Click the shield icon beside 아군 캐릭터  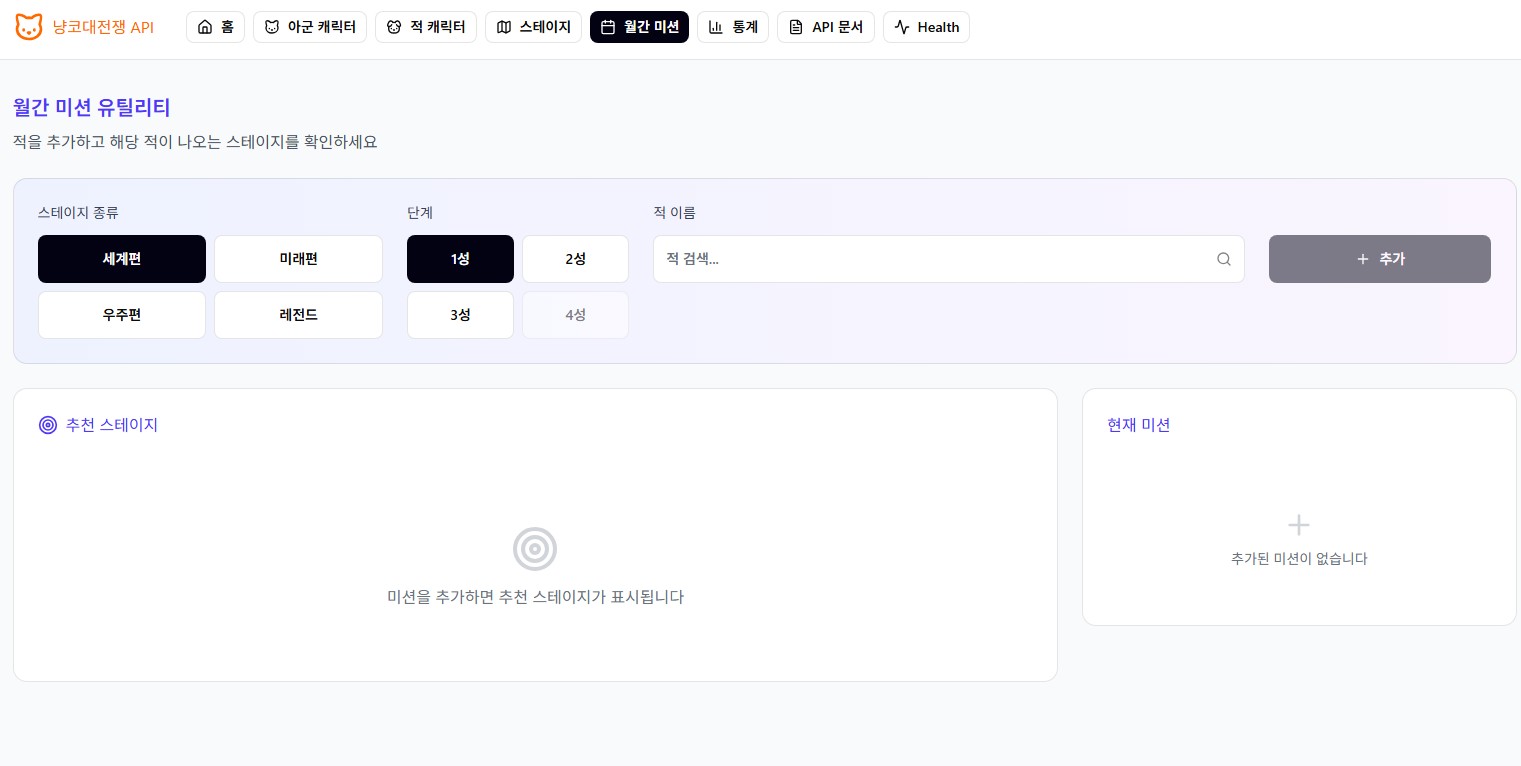point(272,27)
